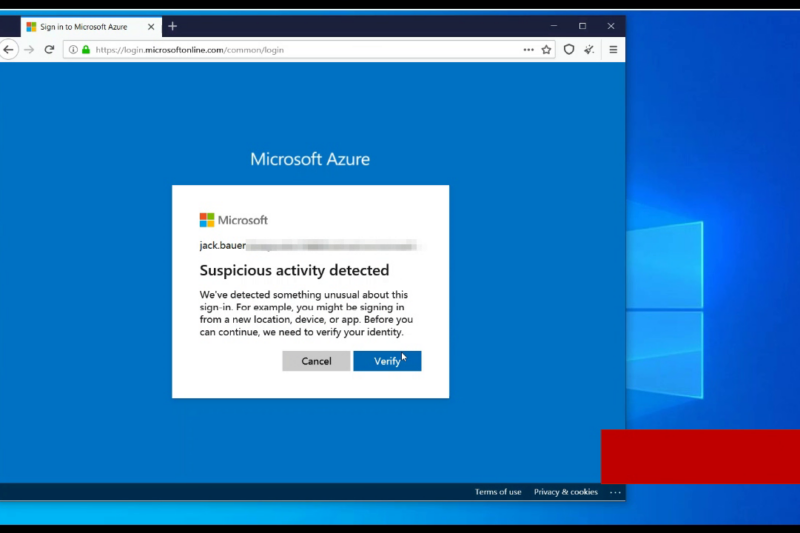Open the Terms of use link

pos(498,492)
